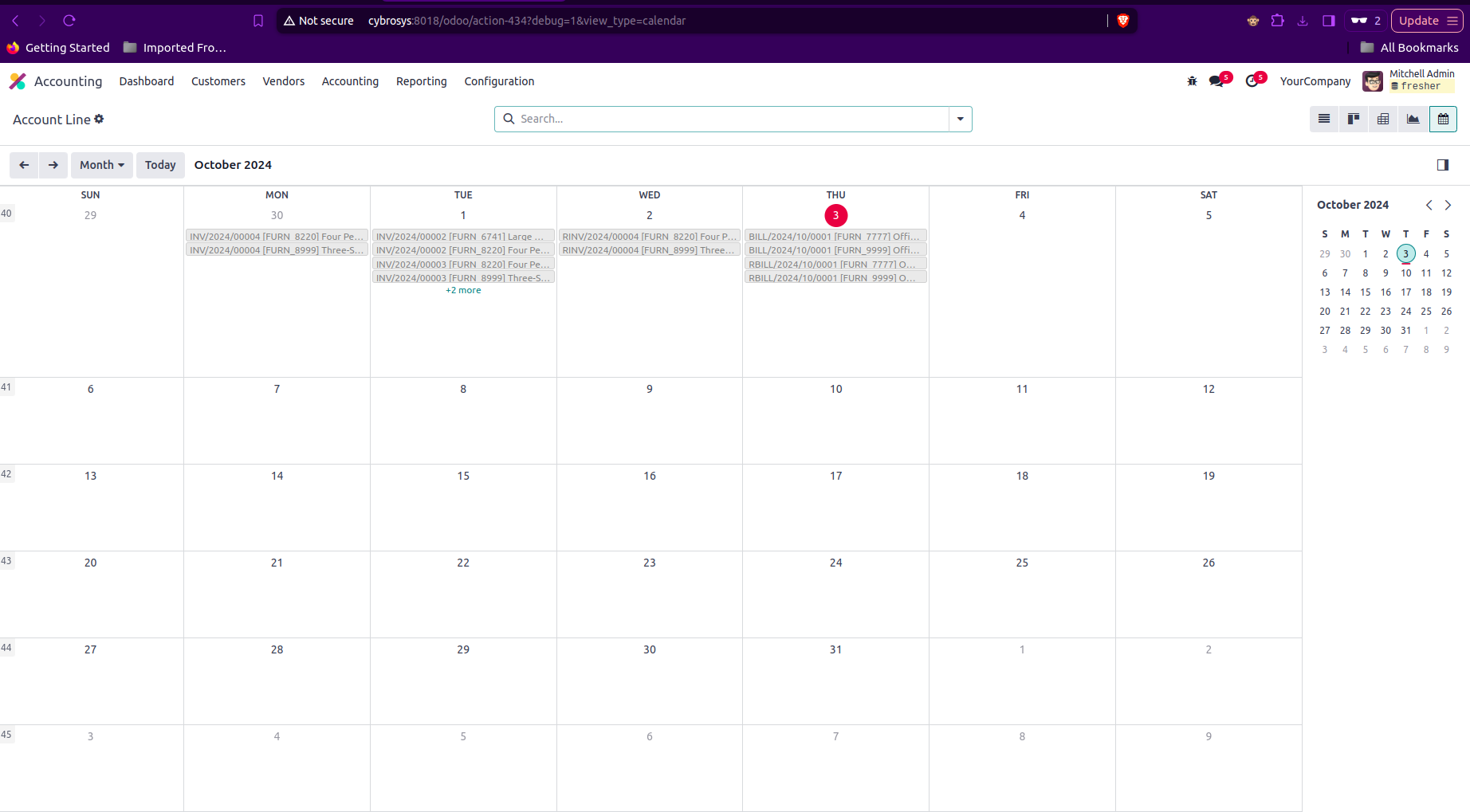Expand the +2 more link on October 1

click(463, 290)
